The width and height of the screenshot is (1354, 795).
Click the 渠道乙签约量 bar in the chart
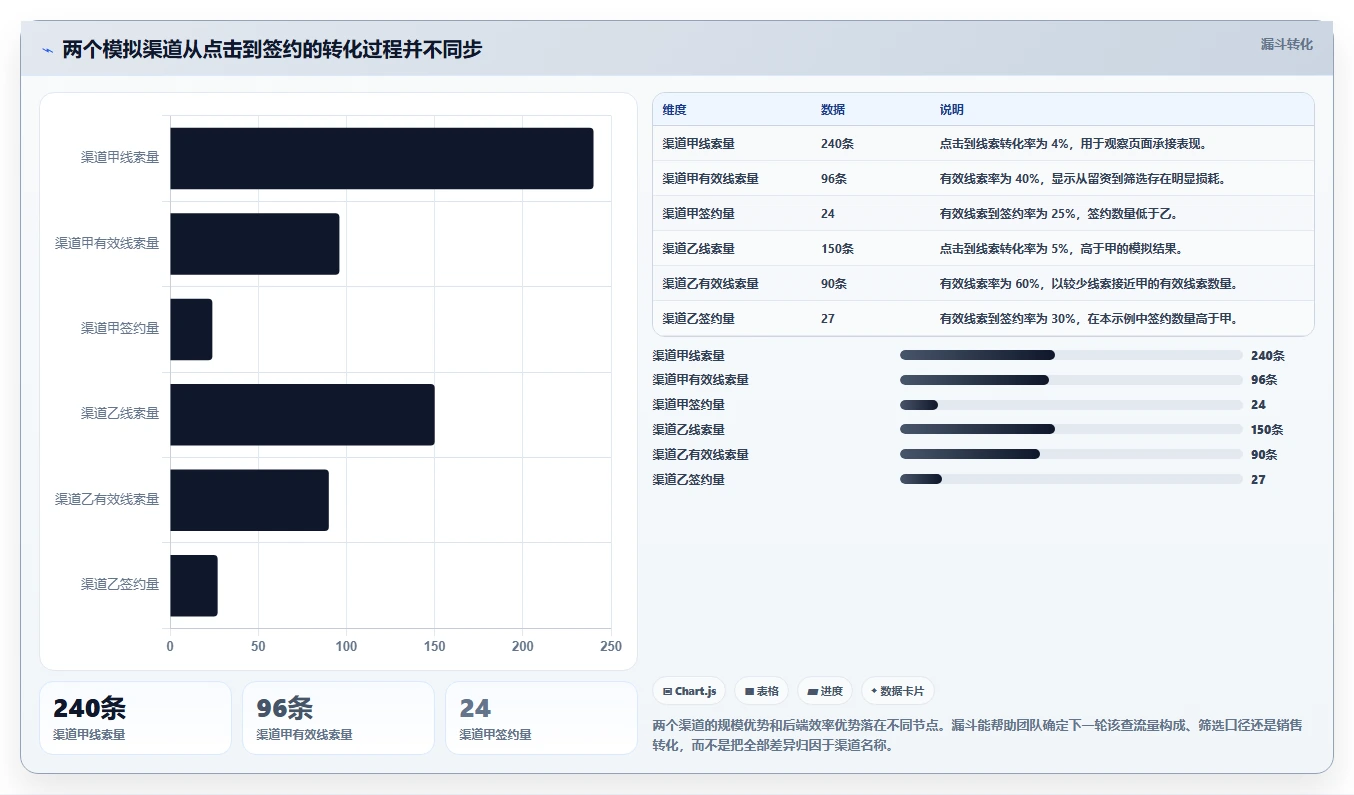(194, 585)
